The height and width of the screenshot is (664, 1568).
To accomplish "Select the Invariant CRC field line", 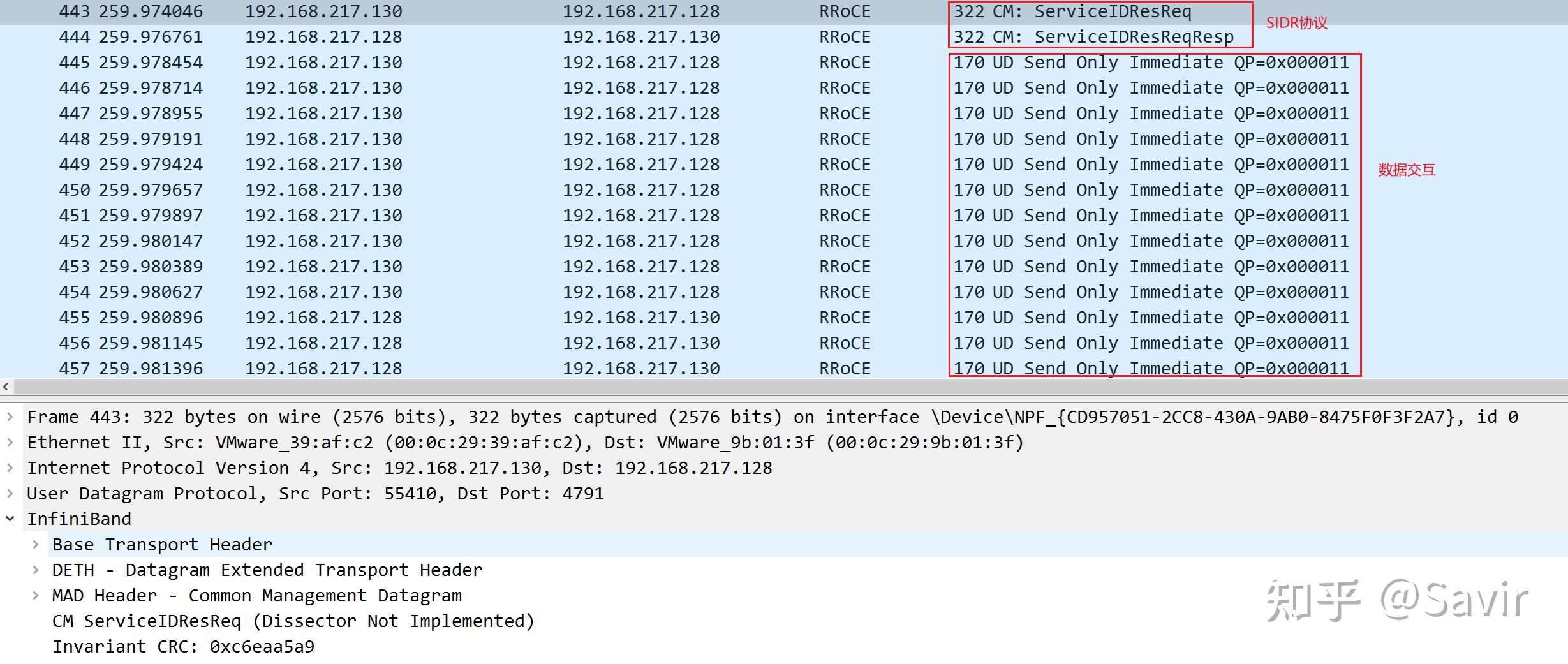I will (183, 647).
